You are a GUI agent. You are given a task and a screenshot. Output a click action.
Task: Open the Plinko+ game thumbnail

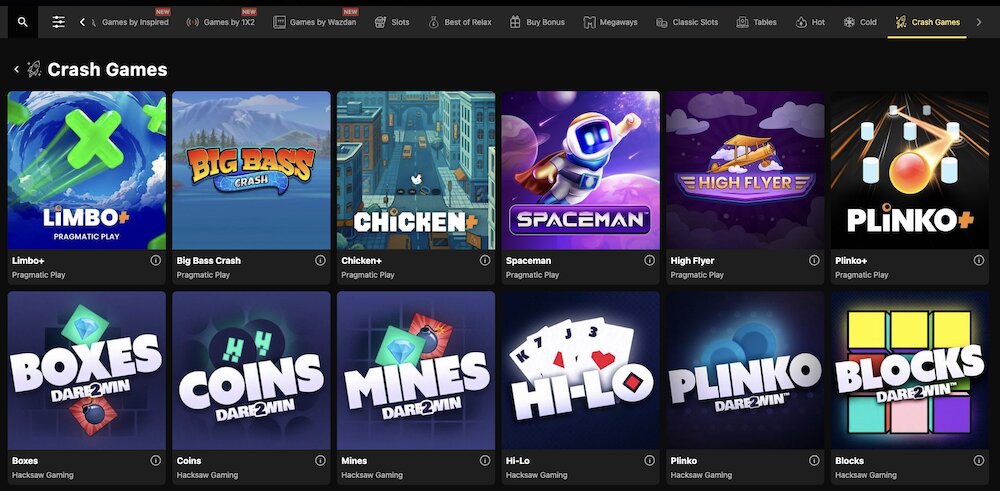[x=909, y=170]
